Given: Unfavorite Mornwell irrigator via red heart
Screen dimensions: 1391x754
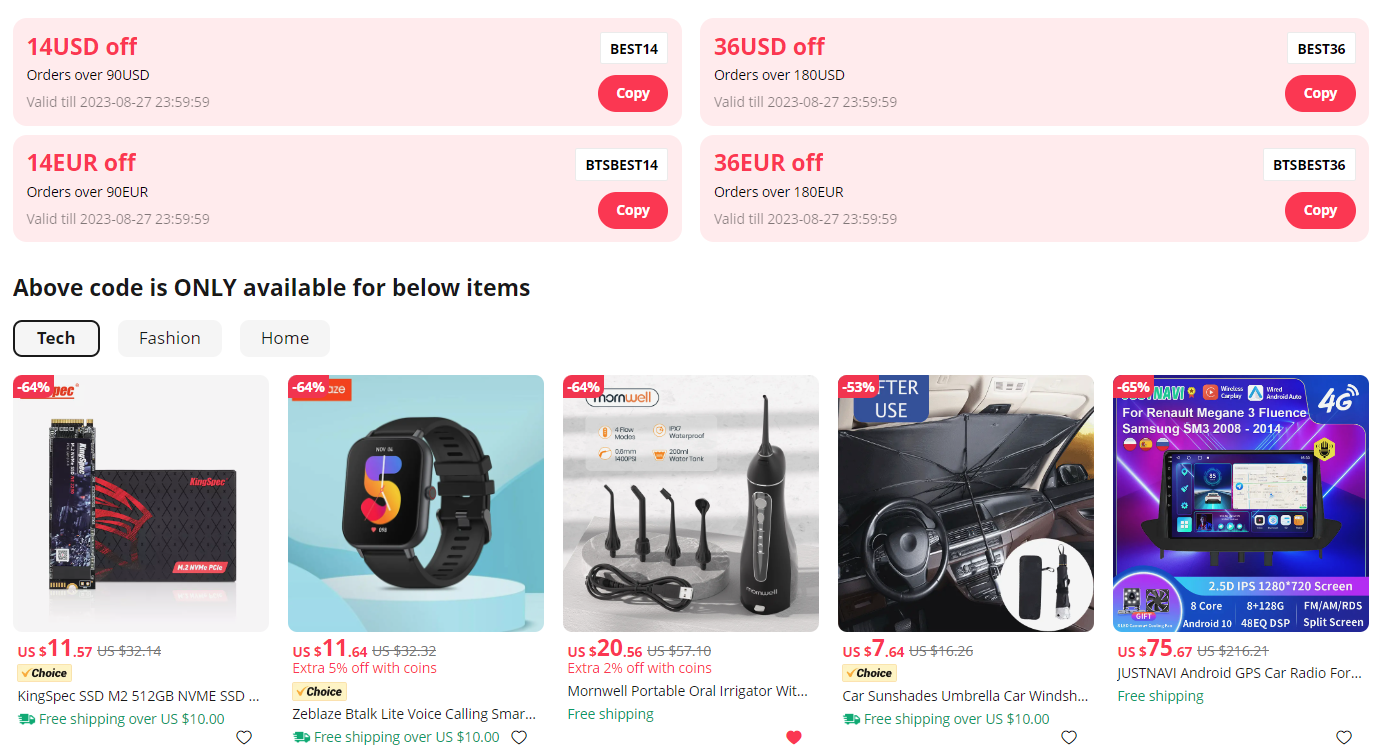Looking at the screenshot, I should (794, 738).
